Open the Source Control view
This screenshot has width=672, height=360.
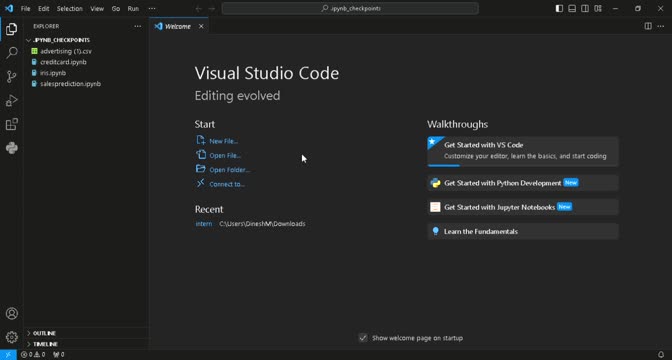[12, 77]
